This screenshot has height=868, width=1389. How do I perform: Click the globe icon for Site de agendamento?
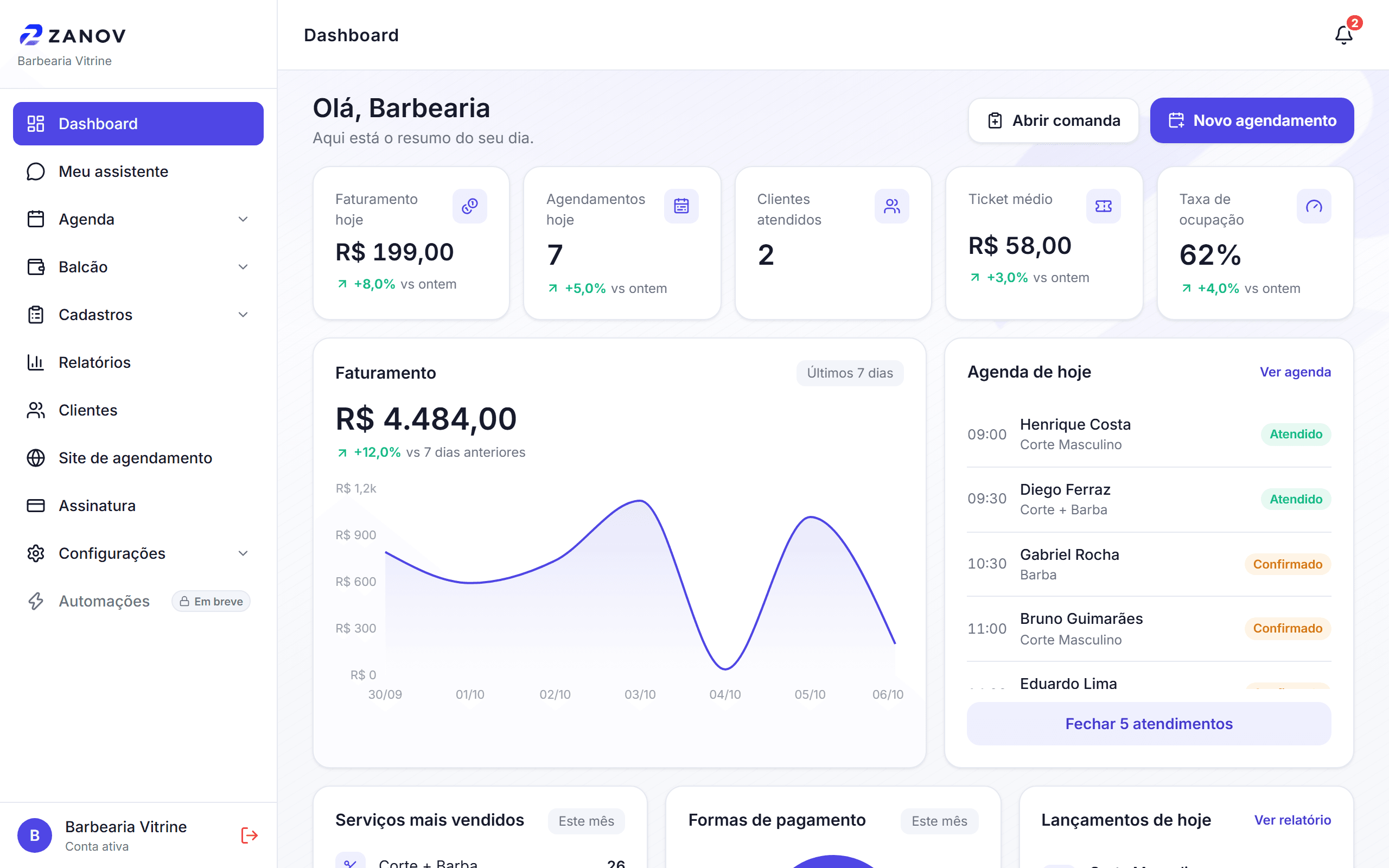click(x=36, y=458)
